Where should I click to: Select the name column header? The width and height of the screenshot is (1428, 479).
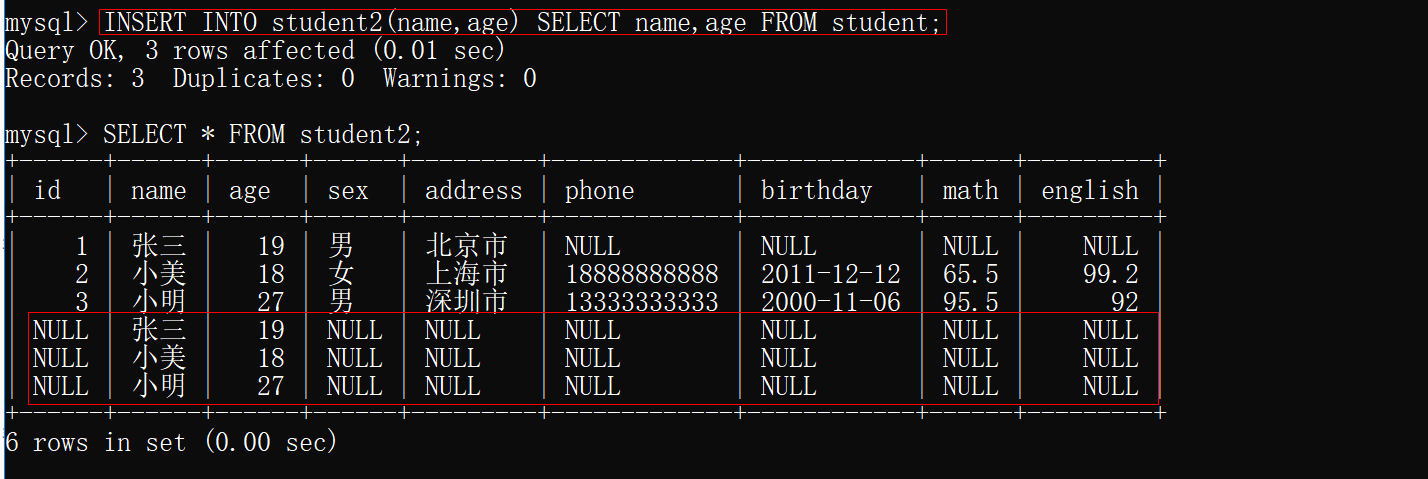click(158, 190)
